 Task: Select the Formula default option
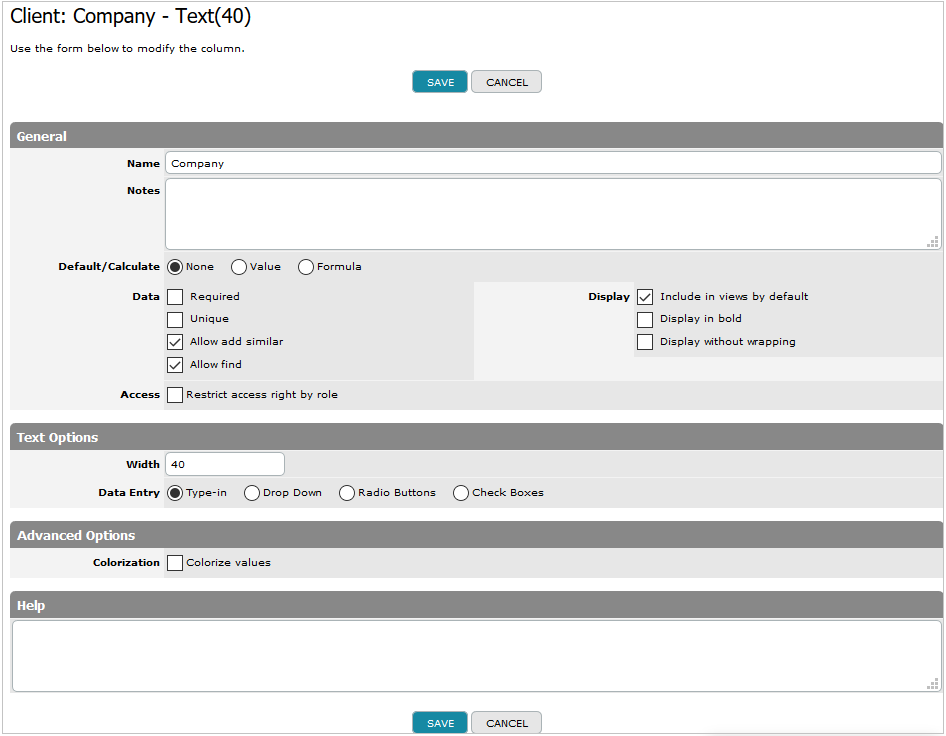306,267
